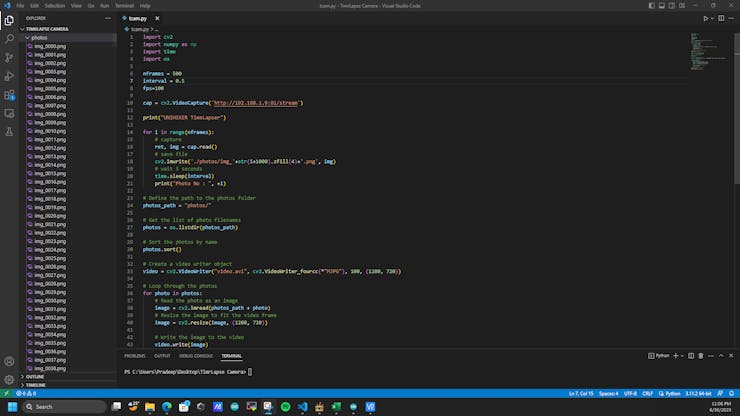This screenshot has width=740, height=416.
Task: Switch to the PROBLEMS panel tab
Action: point(134,355)
